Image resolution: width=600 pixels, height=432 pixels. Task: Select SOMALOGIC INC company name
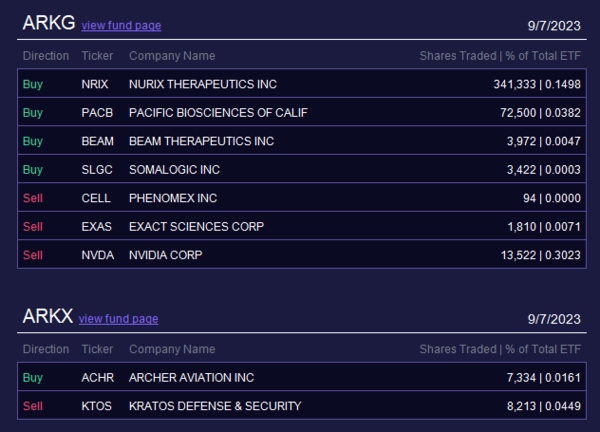click(174, 170)
